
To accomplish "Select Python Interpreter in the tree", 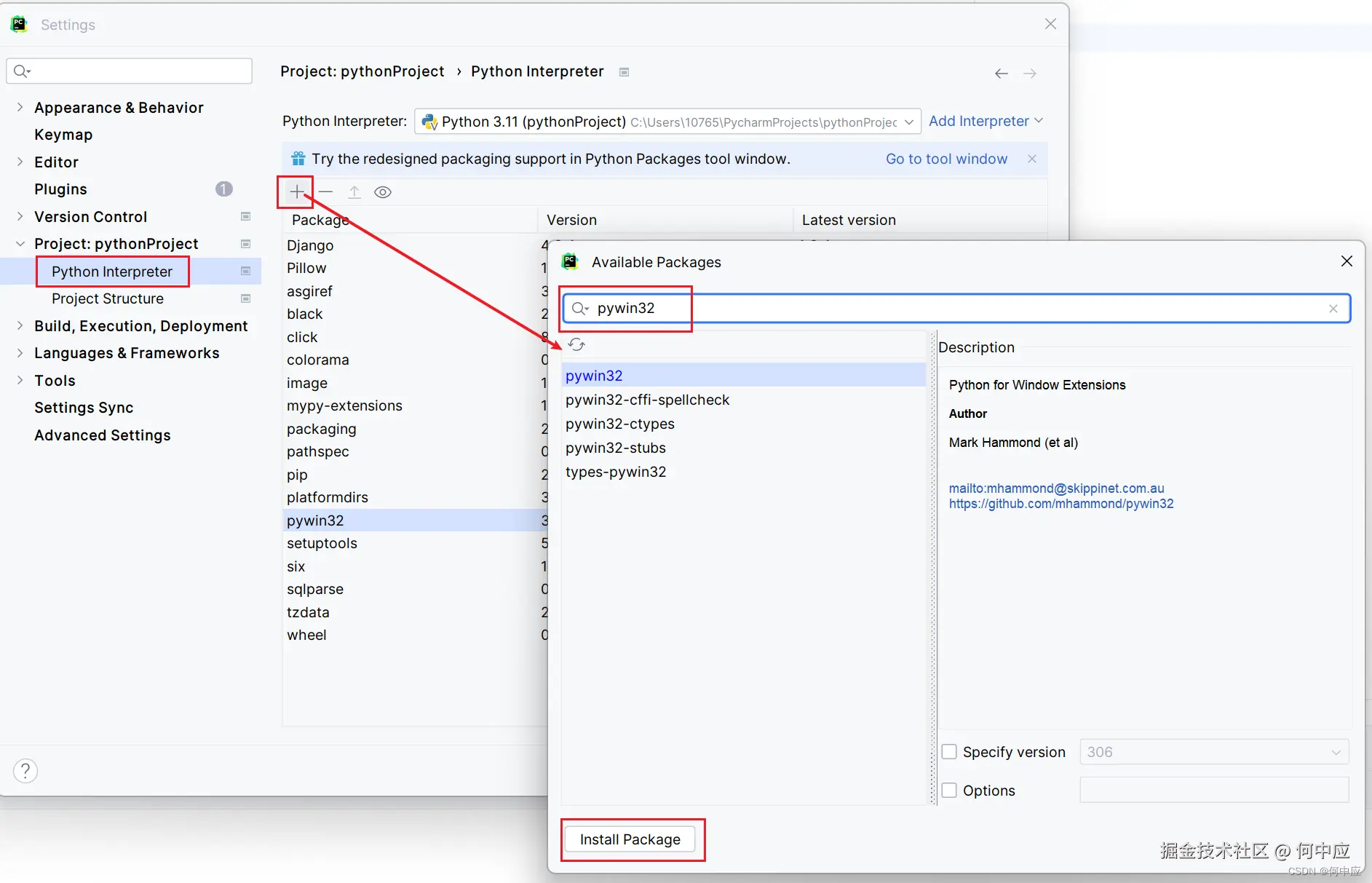I will 112,272.
